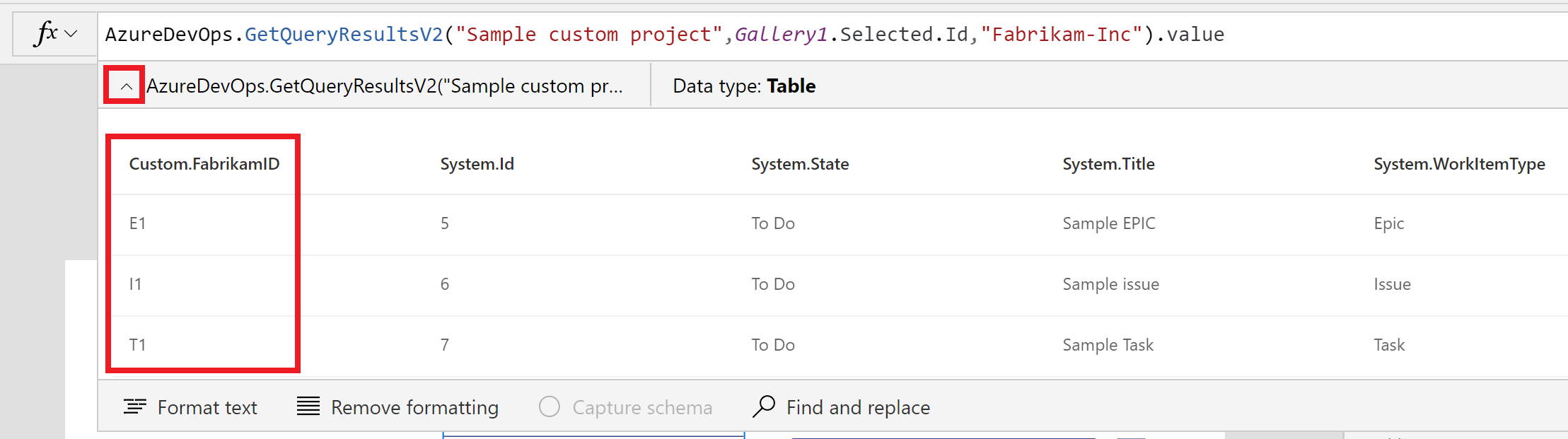Viewport: 1568px width, 439px height.
Task: Click the Epic work item type cell
Action: 1389,224
